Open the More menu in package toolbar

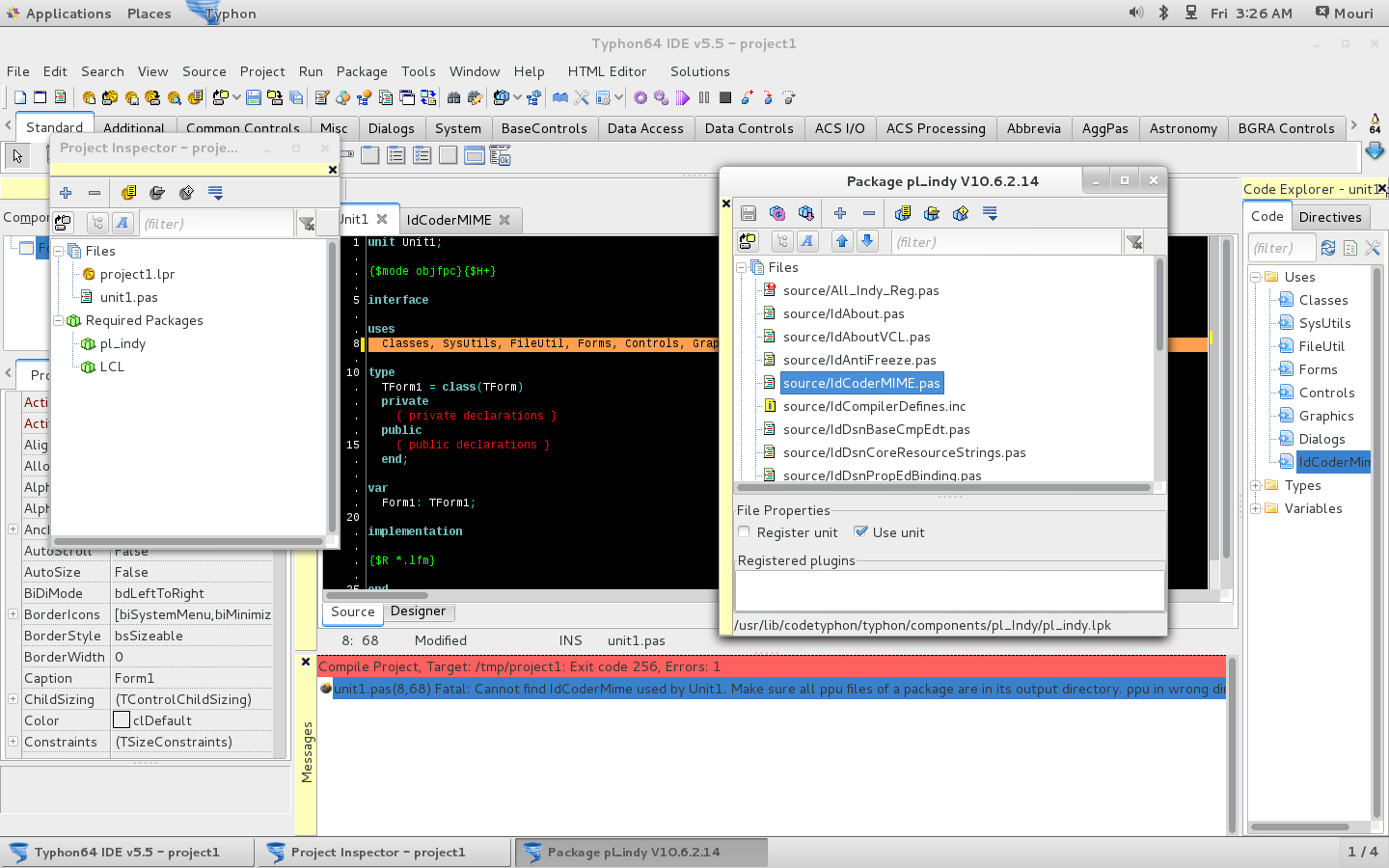tap(990, 213)
